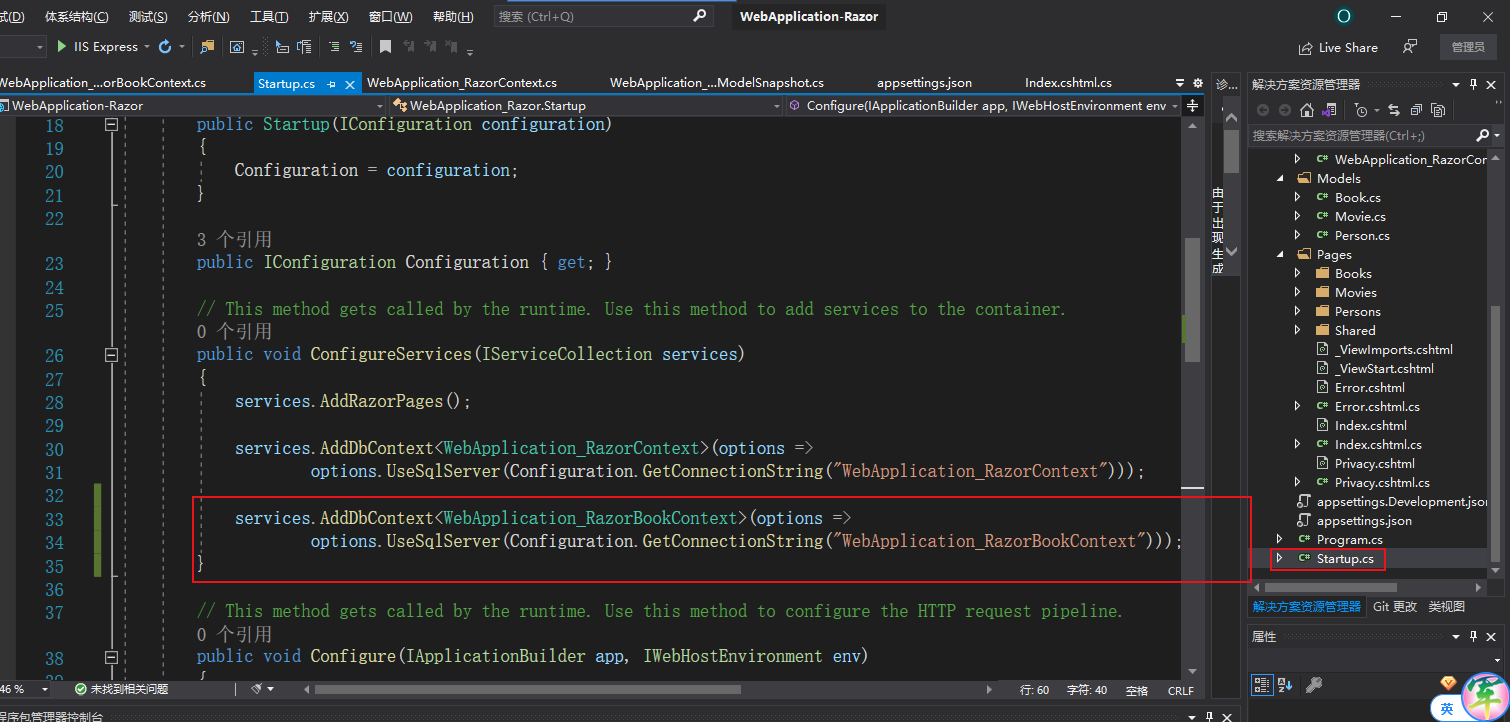Open the Configure member dropdown
This screenshot has height=722, width=1510.
tap(1175, 105)
